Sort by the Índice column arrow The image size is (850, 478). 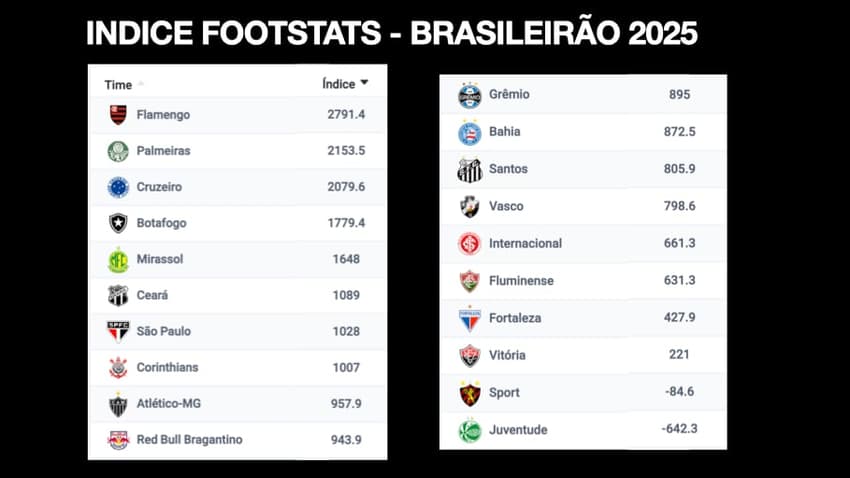pyautogui.click(x=364, y=84)
